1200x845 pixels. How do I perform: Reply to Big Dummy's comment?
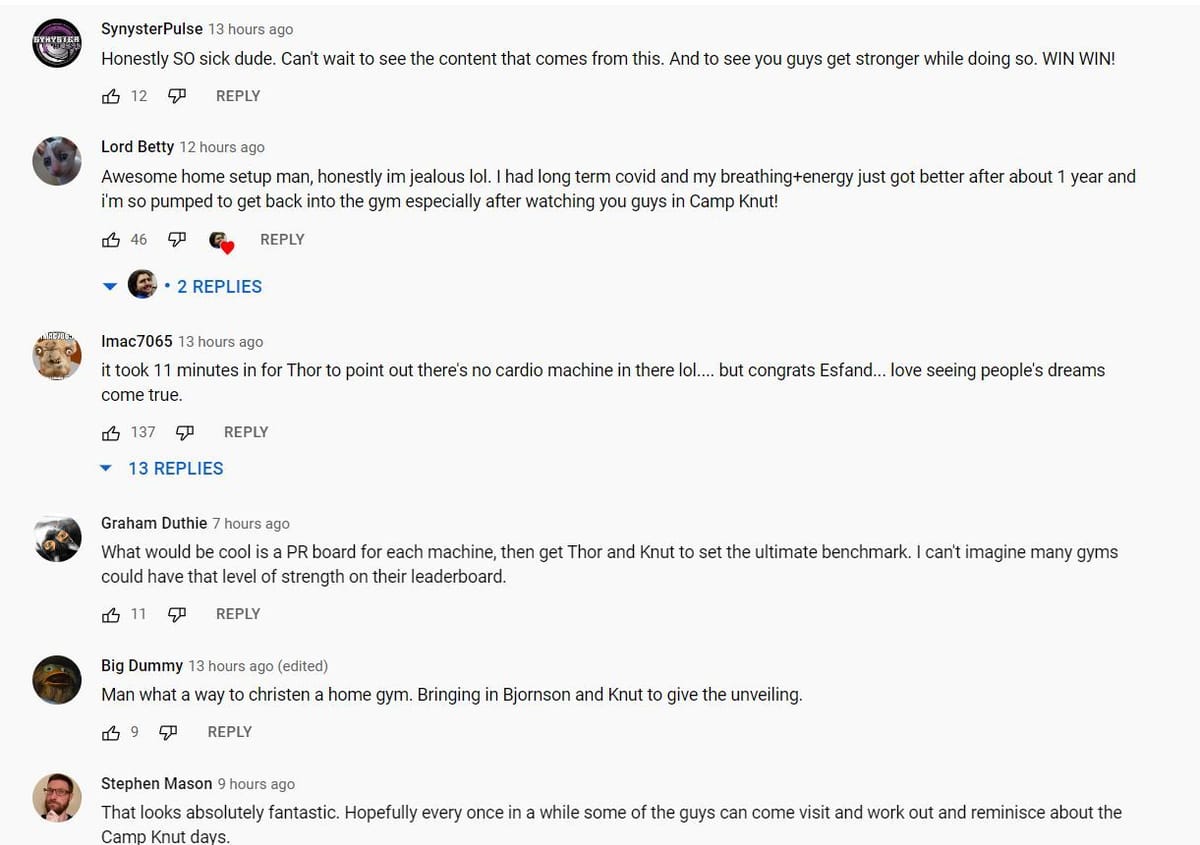pyautogui.click(x=229, y=732)
